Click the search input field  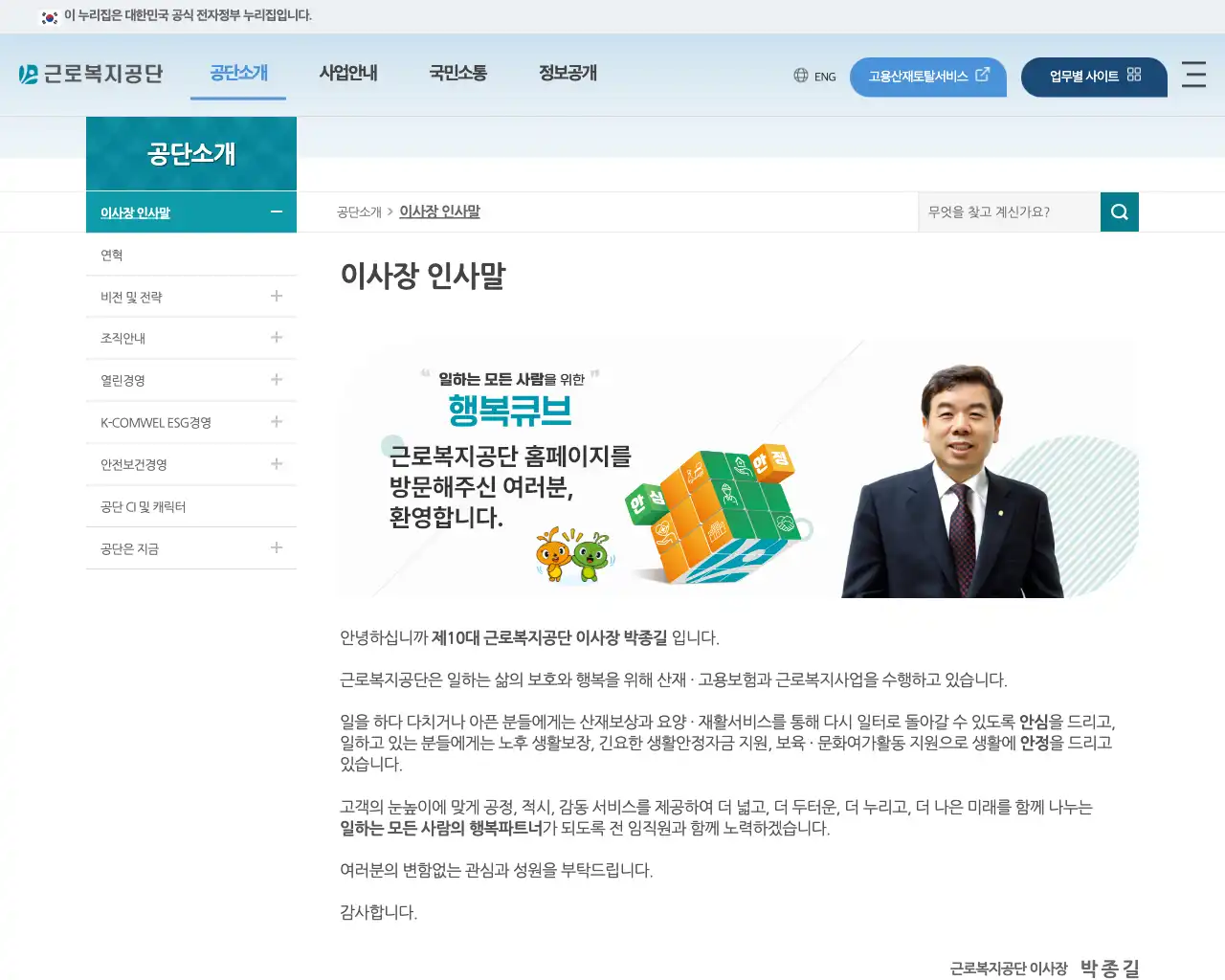[1005, 212]
